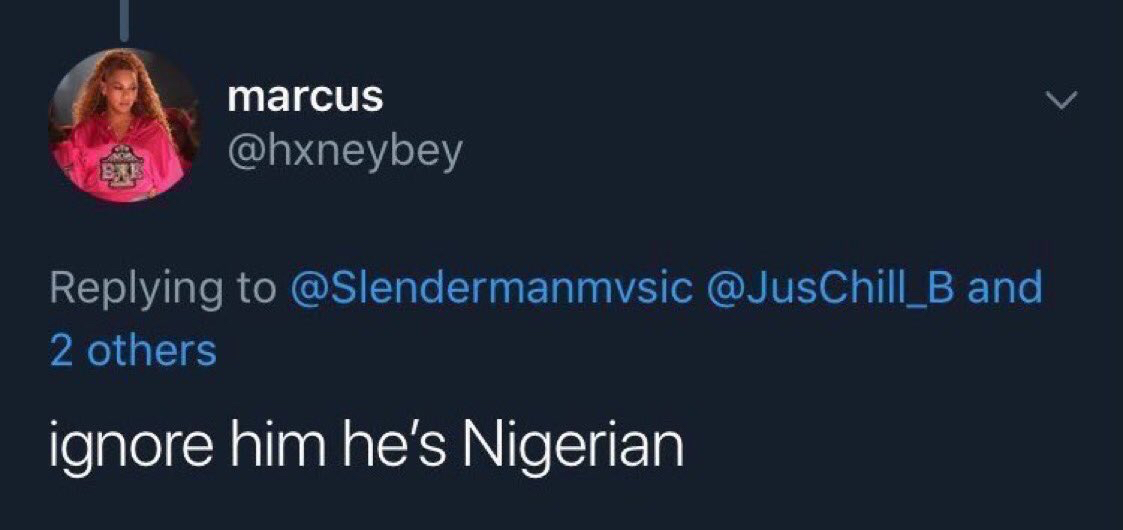Click the thread connector line above avatar
This screenshot has height=530, width=1123.
126,18
